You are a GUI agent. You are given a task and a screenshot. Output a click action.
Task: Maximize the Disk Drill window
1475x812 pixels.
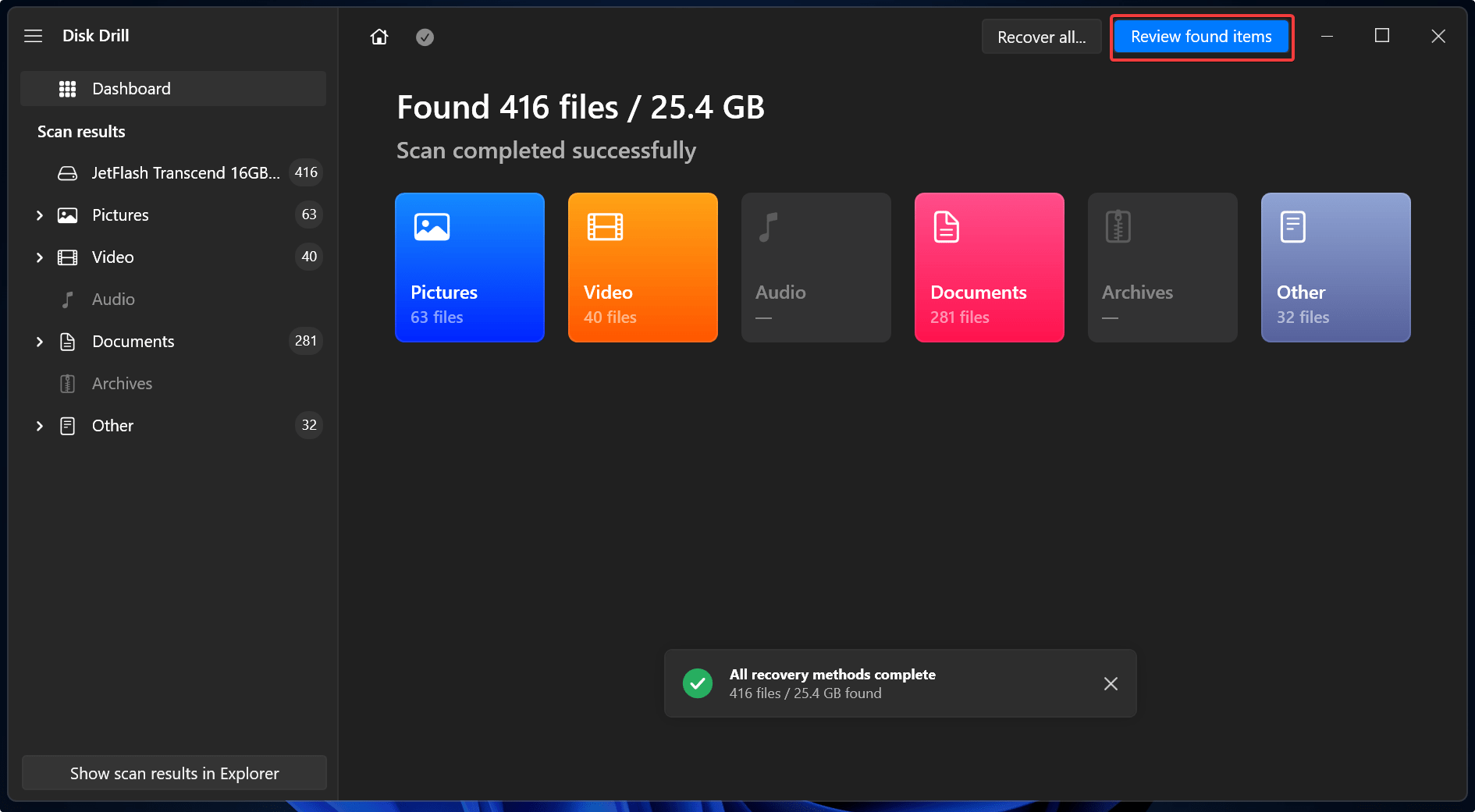1382,36
